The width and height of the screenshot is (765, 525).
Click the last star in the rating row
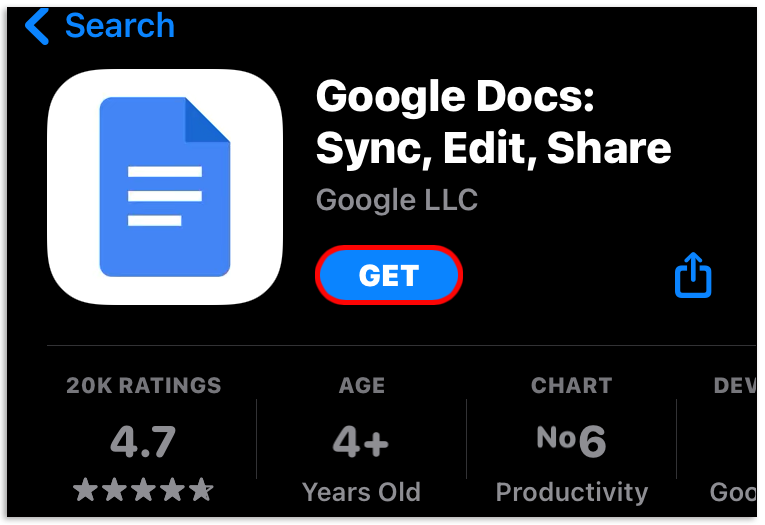tap(201, 490)
